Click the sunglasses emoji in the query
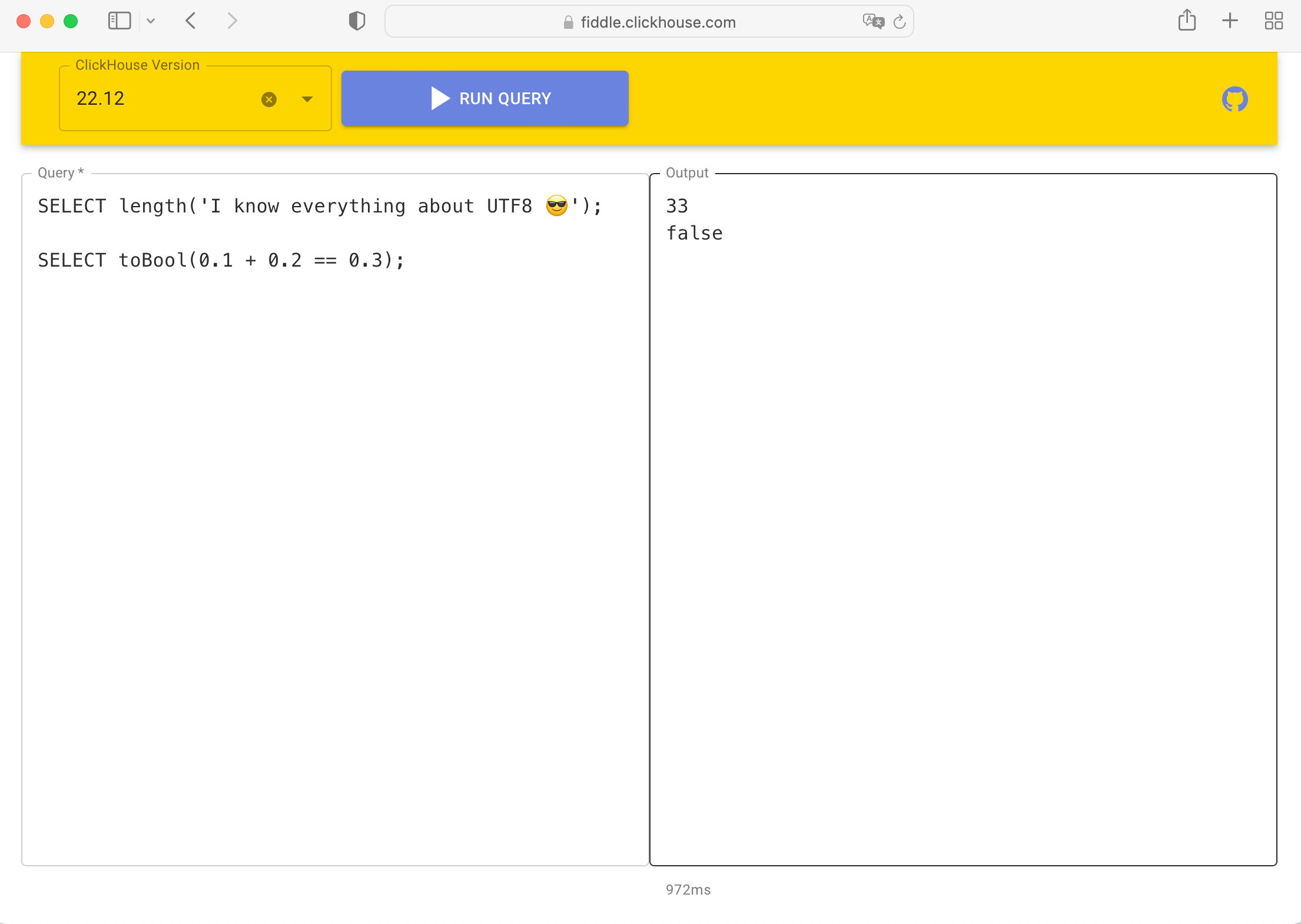 (x=557, y=206)
